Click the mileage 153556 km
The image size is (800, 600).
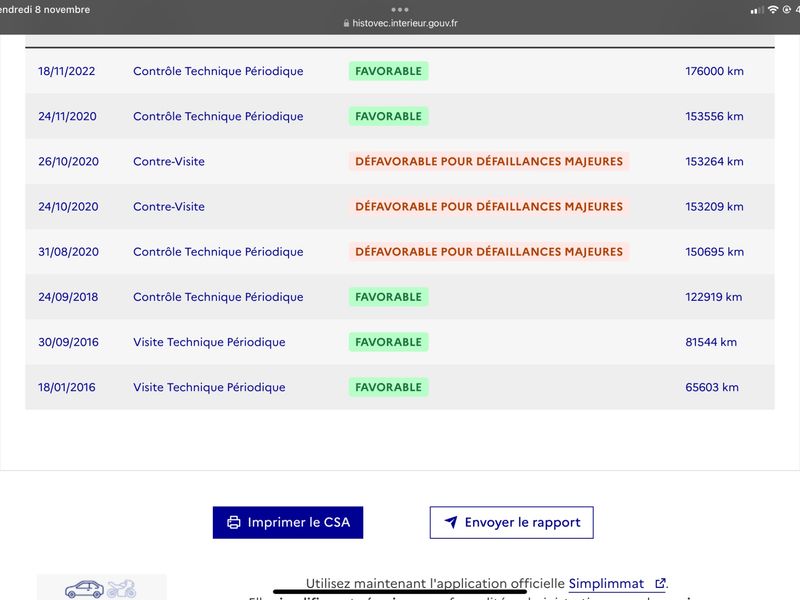click(x=714, y=116)
